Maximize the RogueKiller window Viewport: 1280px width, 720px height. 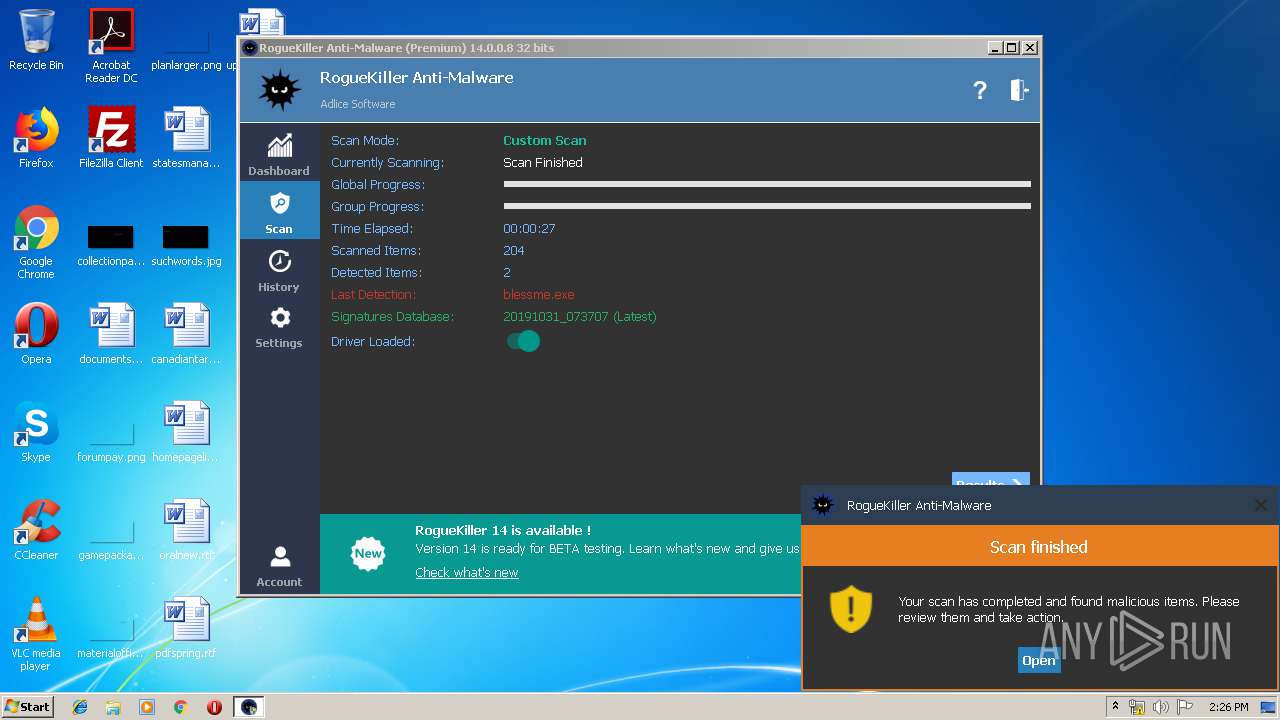pos(1011,47)
